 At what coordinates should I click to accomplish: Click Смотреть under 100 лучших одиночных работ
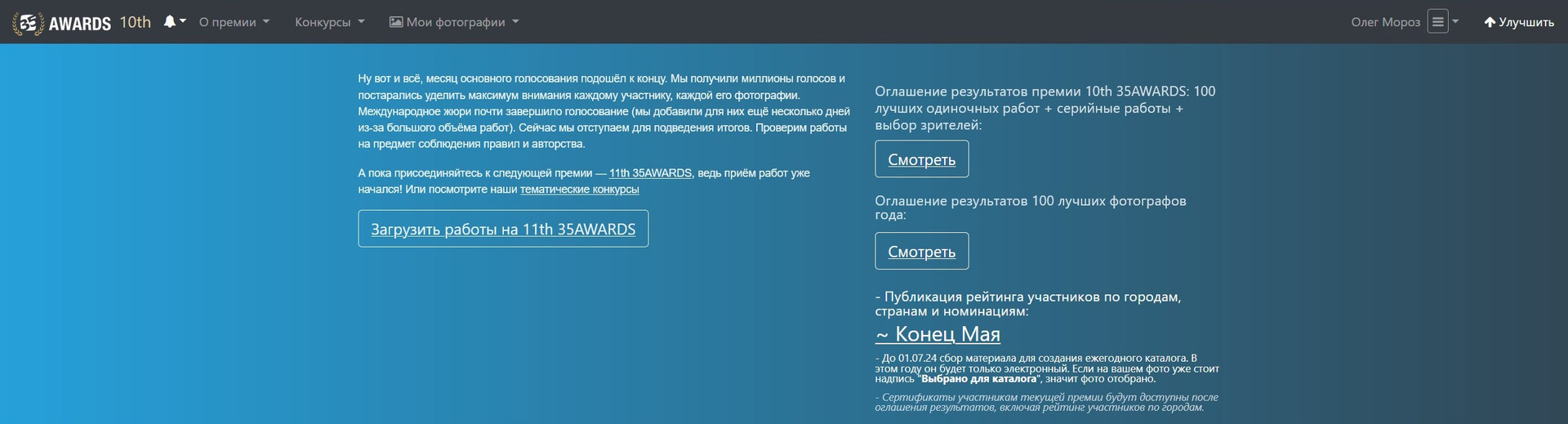(x=921, y=159)
